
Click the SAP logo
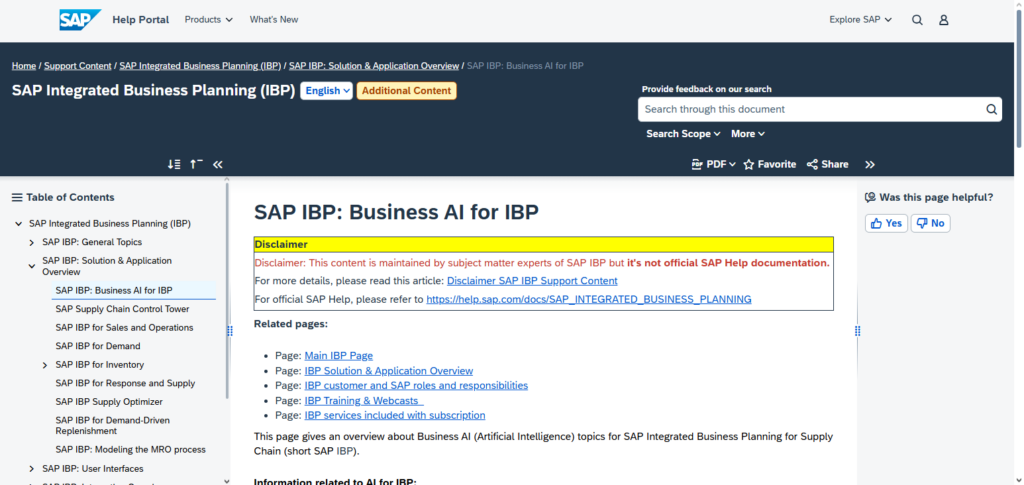(x=80, y=20)
